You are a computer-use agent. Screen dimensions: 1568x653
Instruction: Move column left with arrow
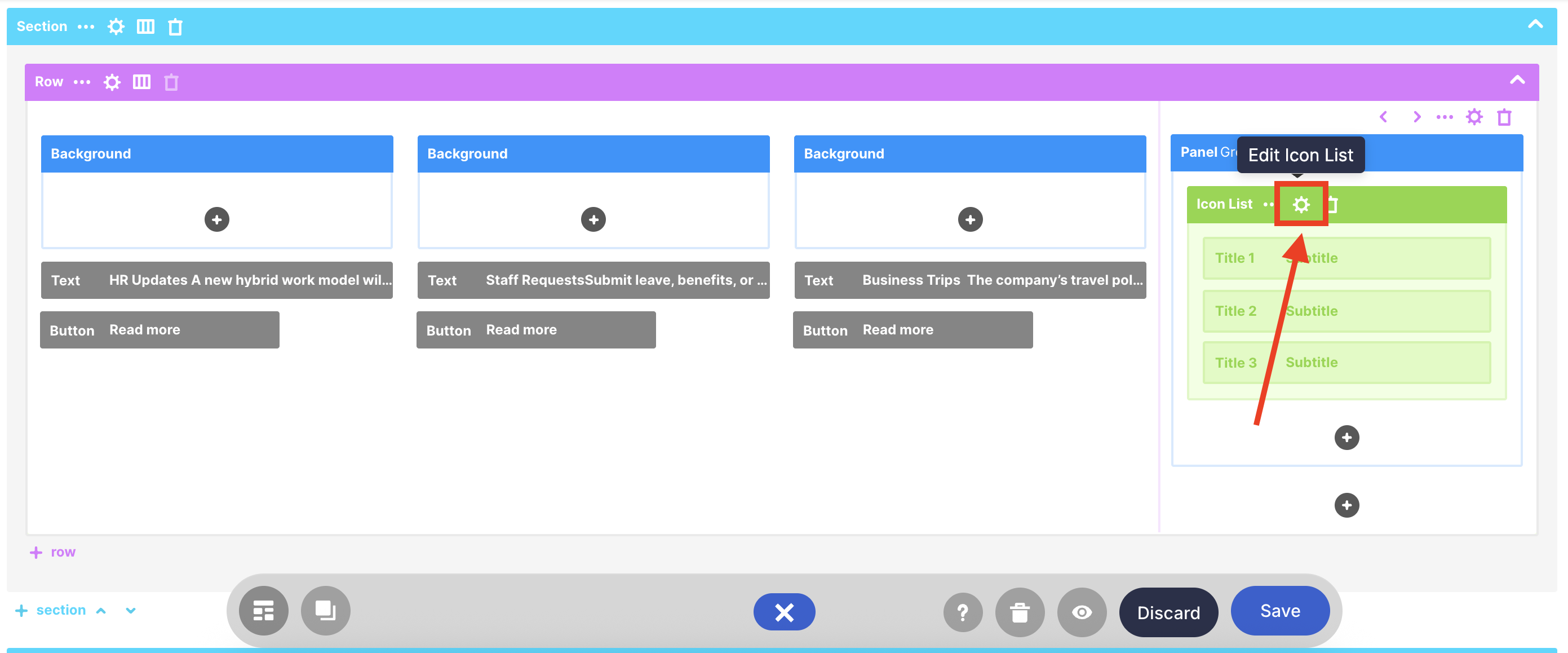point(1384,117)
